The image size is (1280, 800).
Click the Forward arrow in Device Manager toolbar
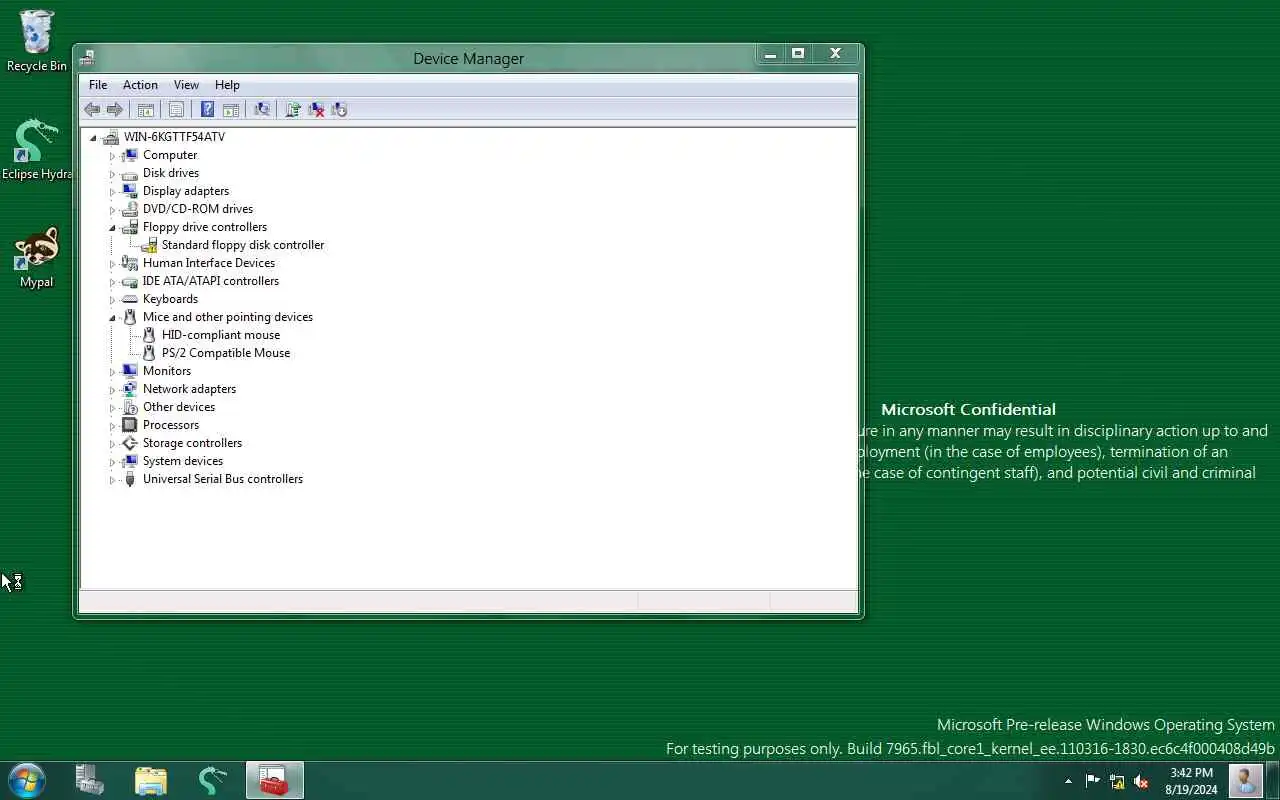[115, 110]
